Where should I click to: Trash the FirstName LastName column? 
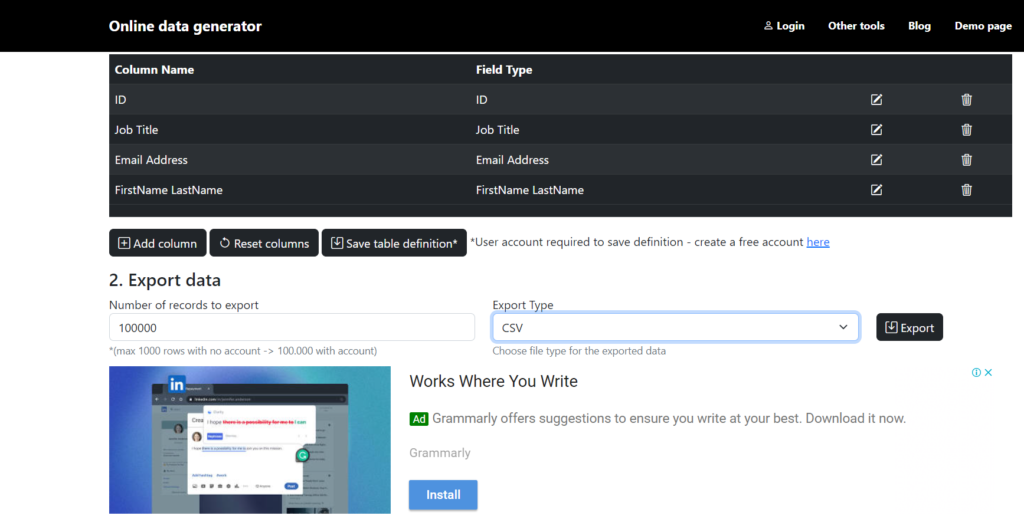point(966,190)
